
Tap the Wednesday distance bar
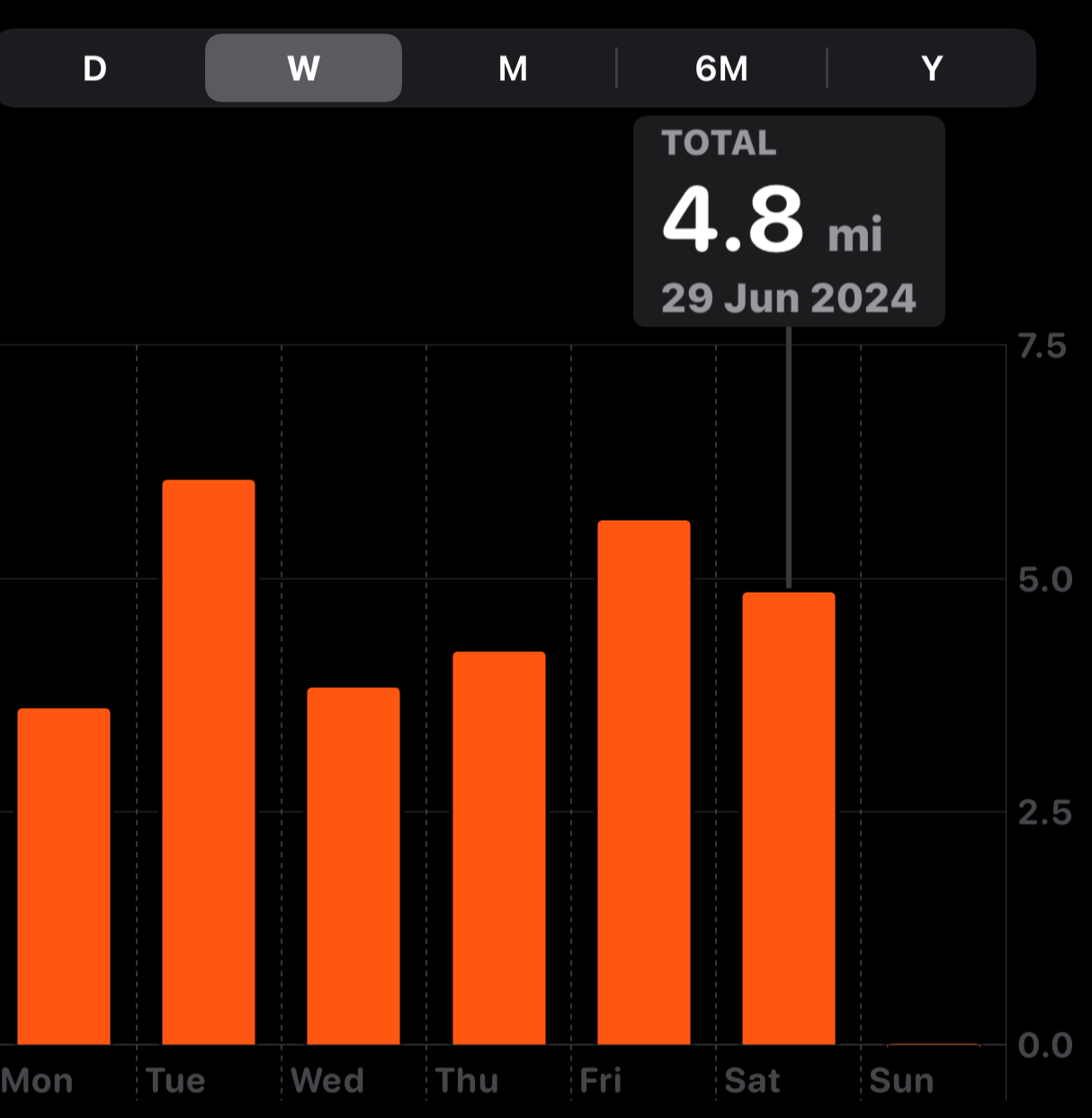pyautogui.click(x=354, y=866)
